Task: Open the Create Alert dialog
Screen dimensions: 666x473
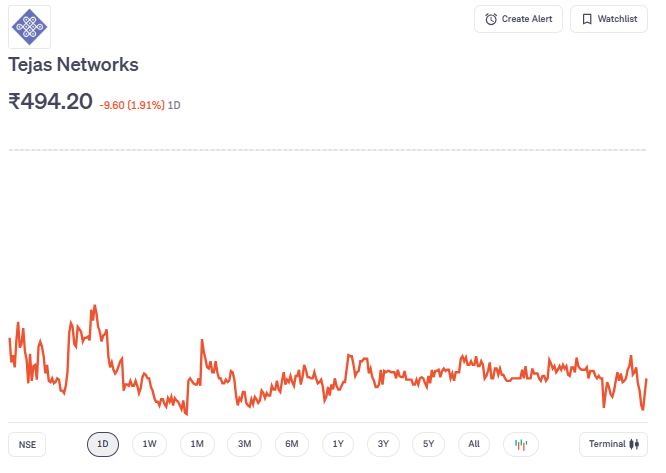Action: [518, 19]
